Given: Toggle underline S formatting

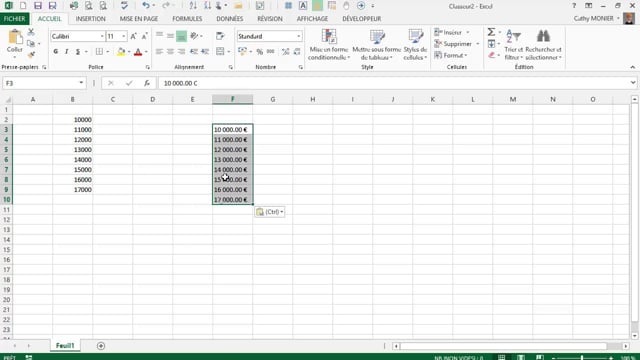Looking at the screenshot, I should click(x=78, y=51).
